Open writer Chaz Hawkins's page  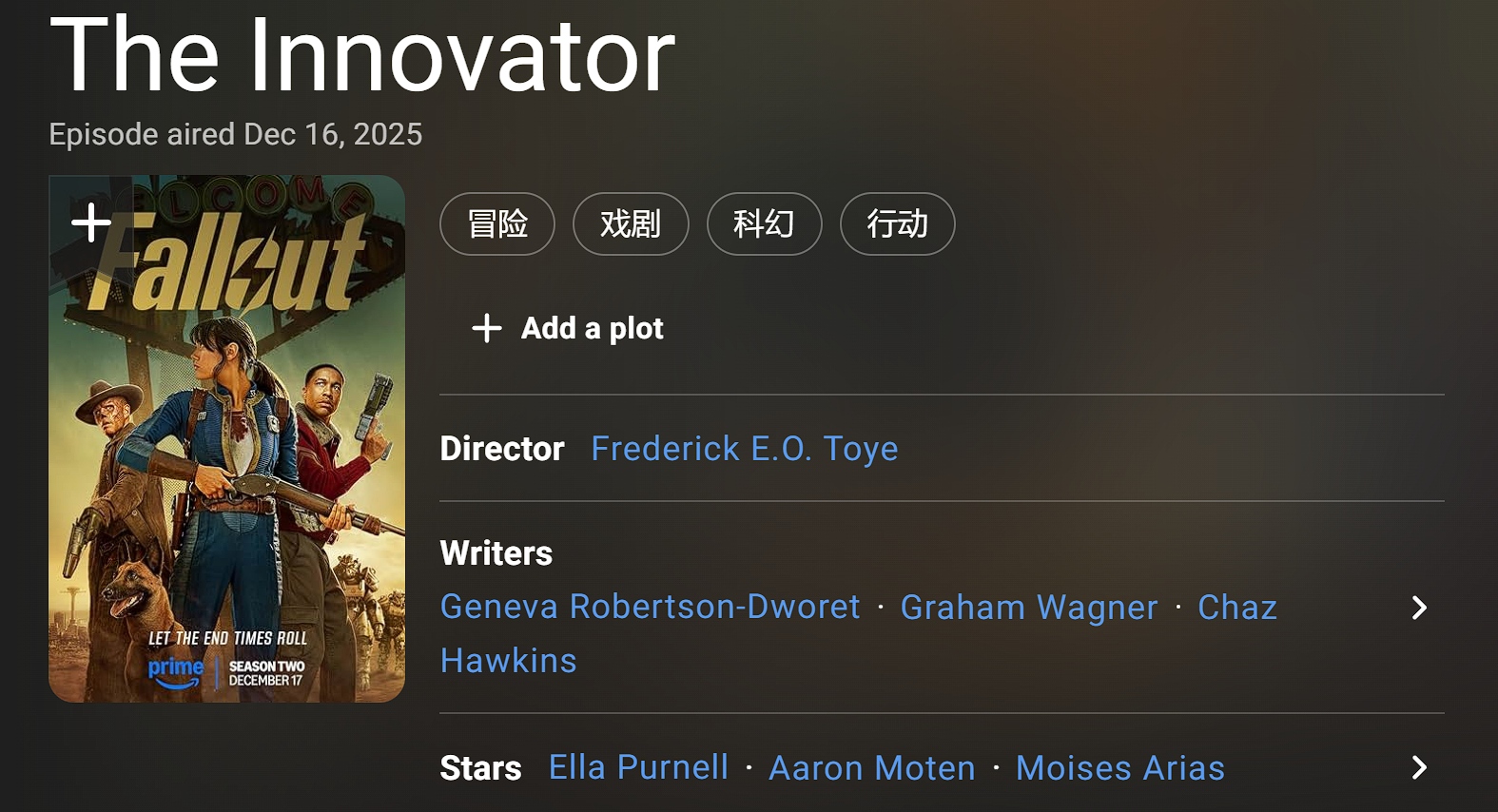[1236, 608]
